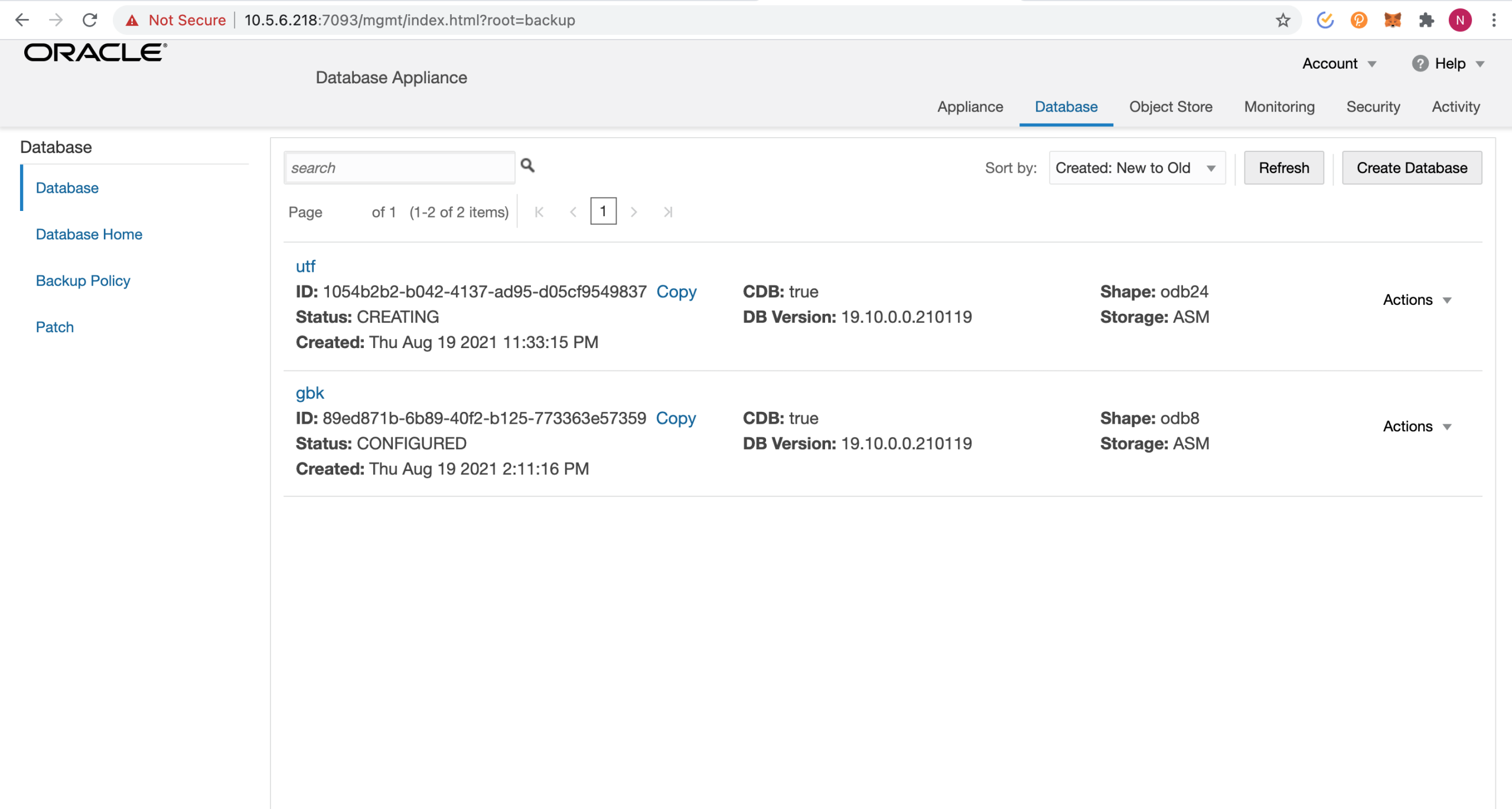Click the Status: CREATING text
The width and height of the screenshot is (1512, 809).
coord(367,317)
